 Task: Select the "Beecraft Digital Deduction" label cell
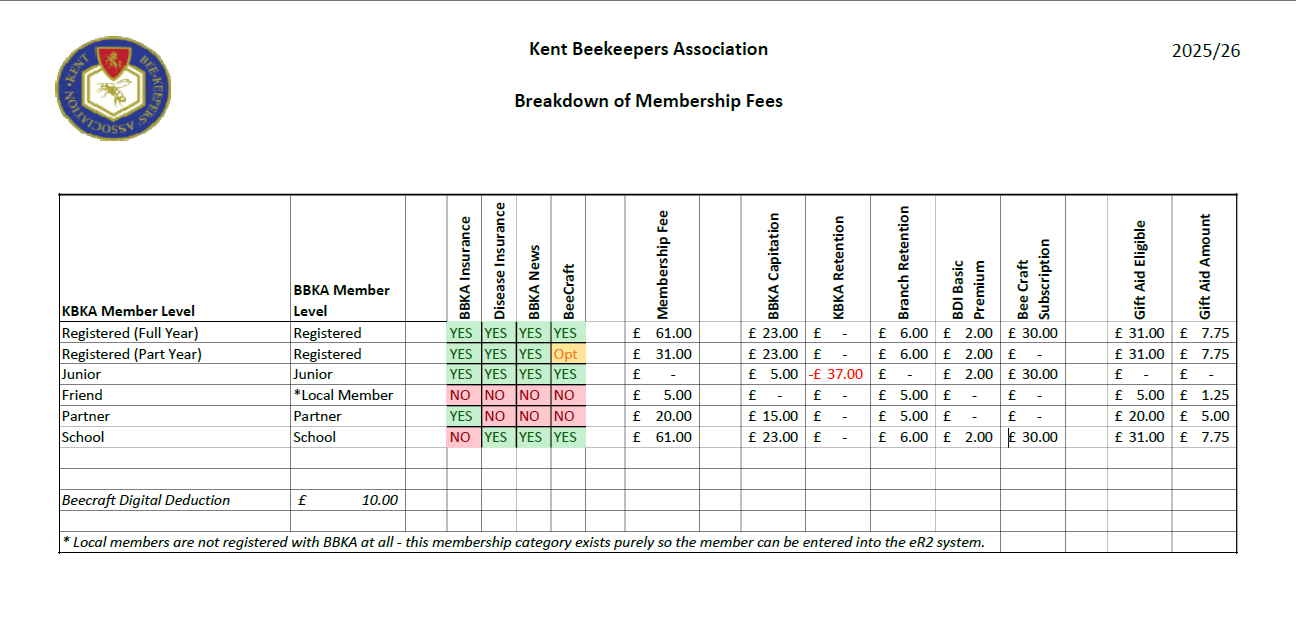pos(146,500)
